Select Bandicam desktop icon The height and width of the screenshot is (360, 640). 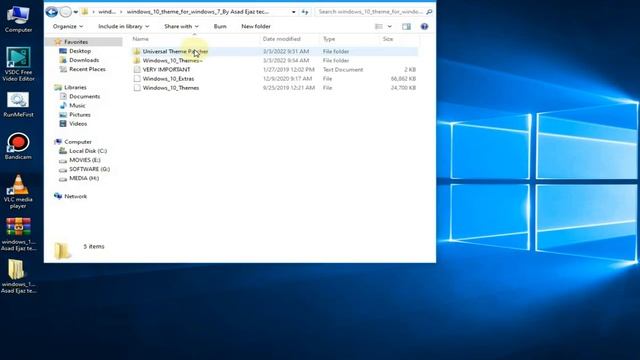click(18, 146)
